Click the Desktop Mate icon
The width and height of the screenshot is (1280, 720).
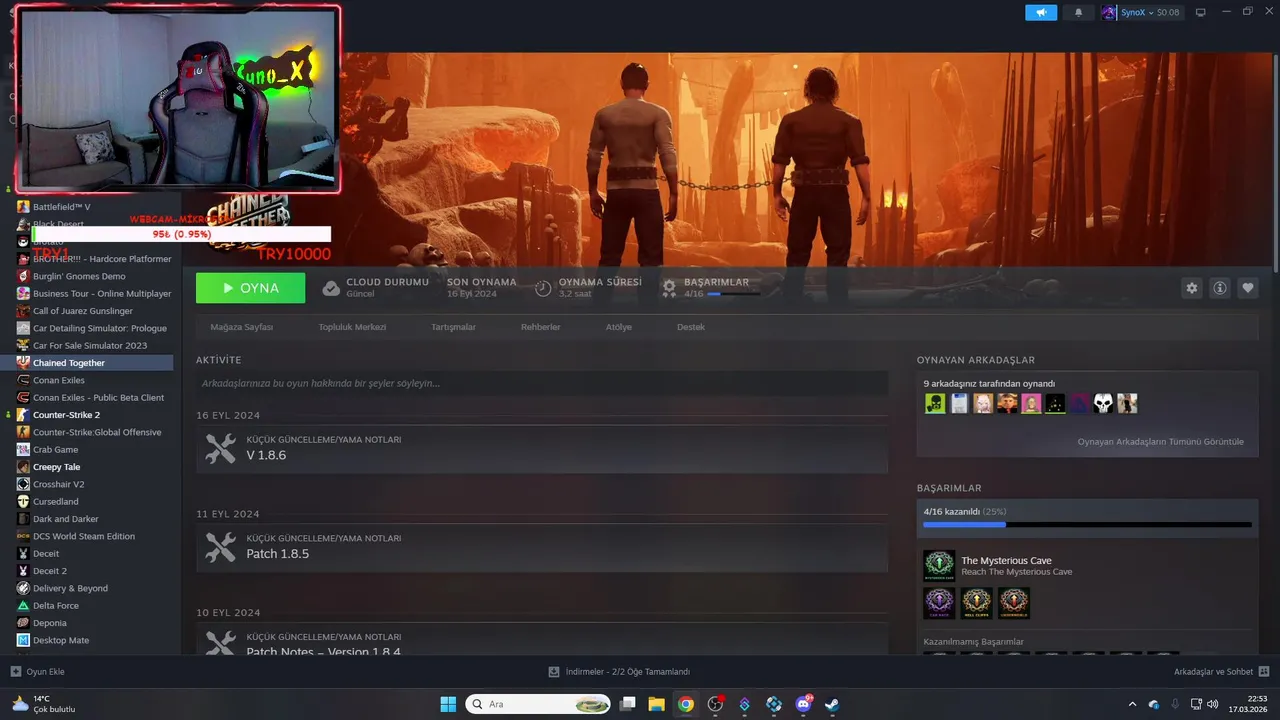click(23, 640)
